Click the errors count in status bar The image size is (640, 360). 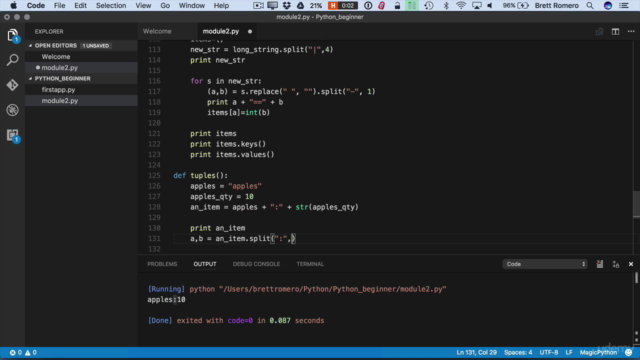coord(16,353)
